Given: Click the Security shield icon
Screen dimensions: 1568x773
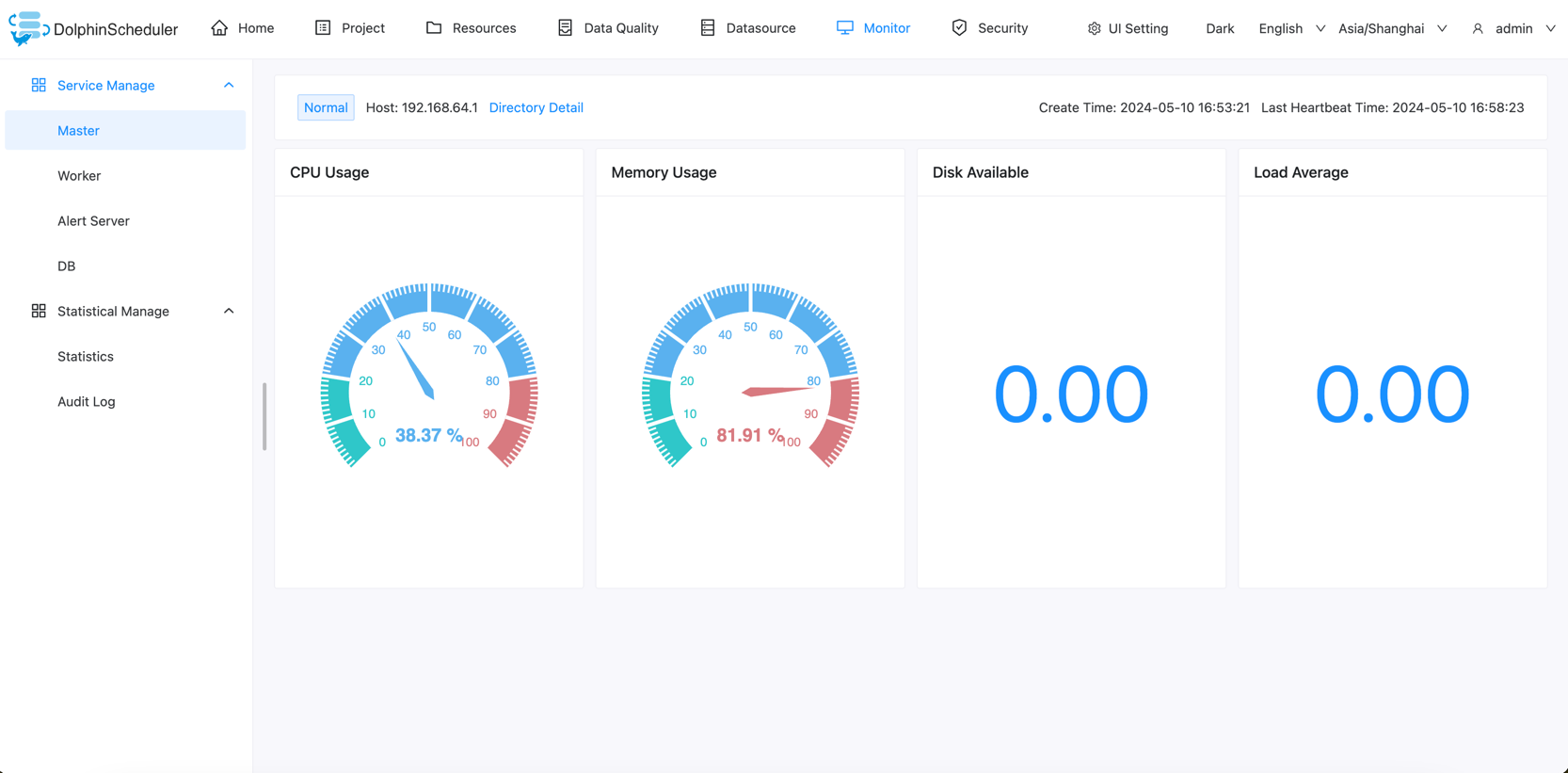Looking at the screenshot, I should point(959,28).
